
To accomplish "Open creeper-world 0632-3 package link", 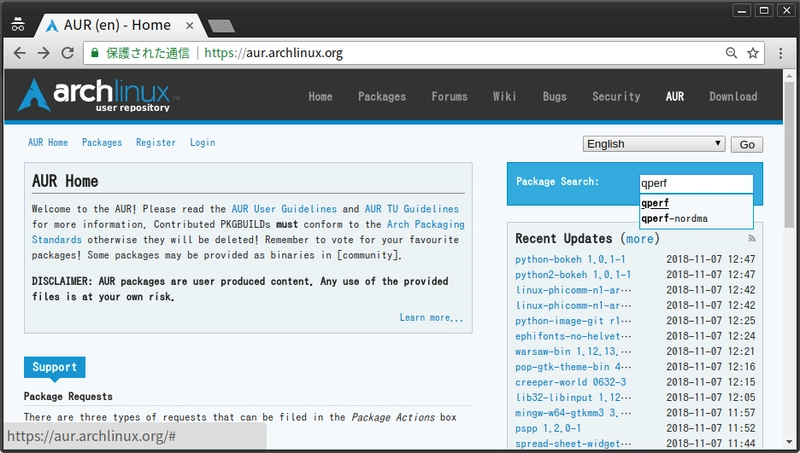I will pyautogui.click(x=570, y=382).
